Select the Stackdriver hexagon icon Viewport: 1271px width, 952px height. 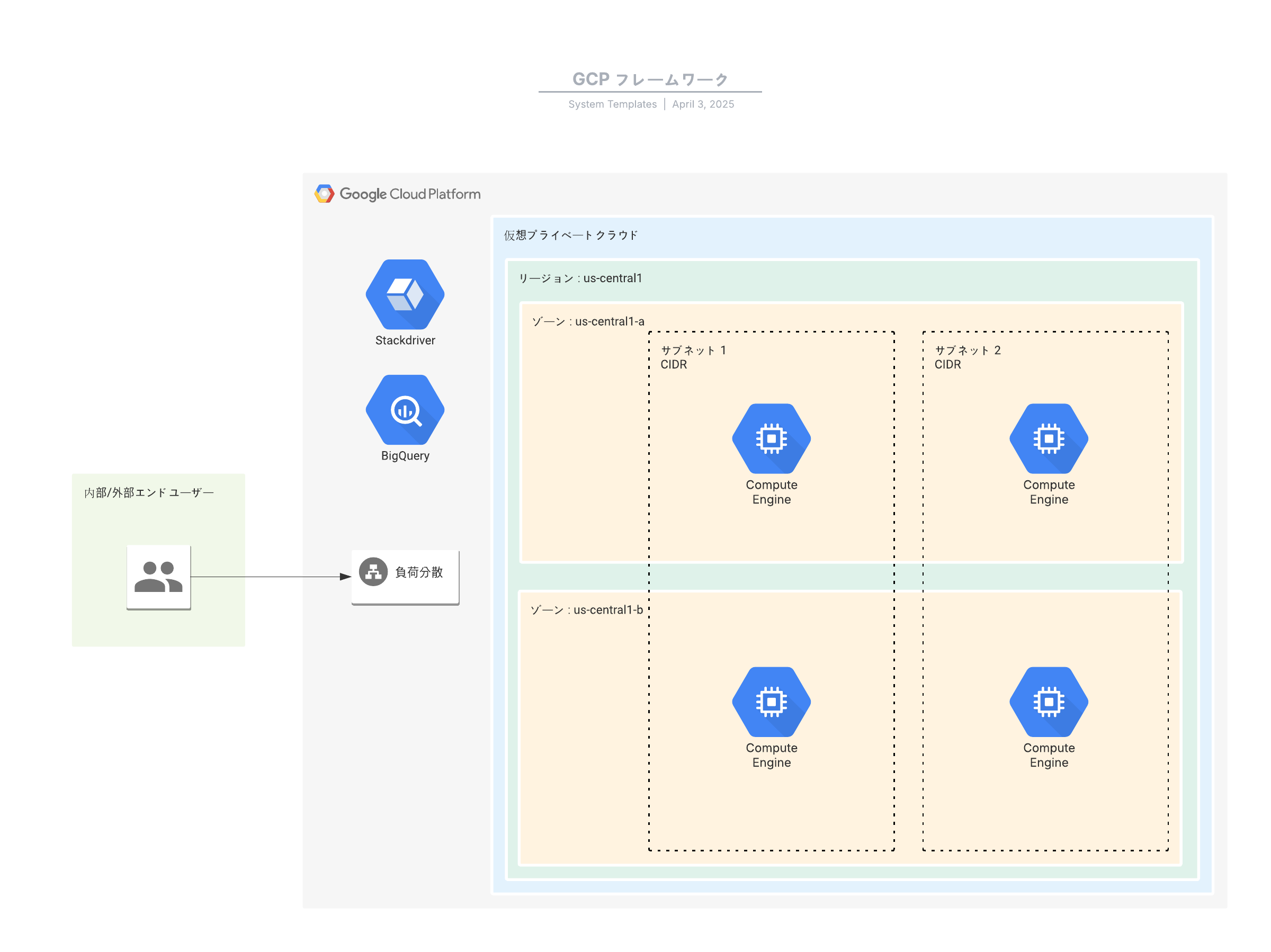(405, 294)
